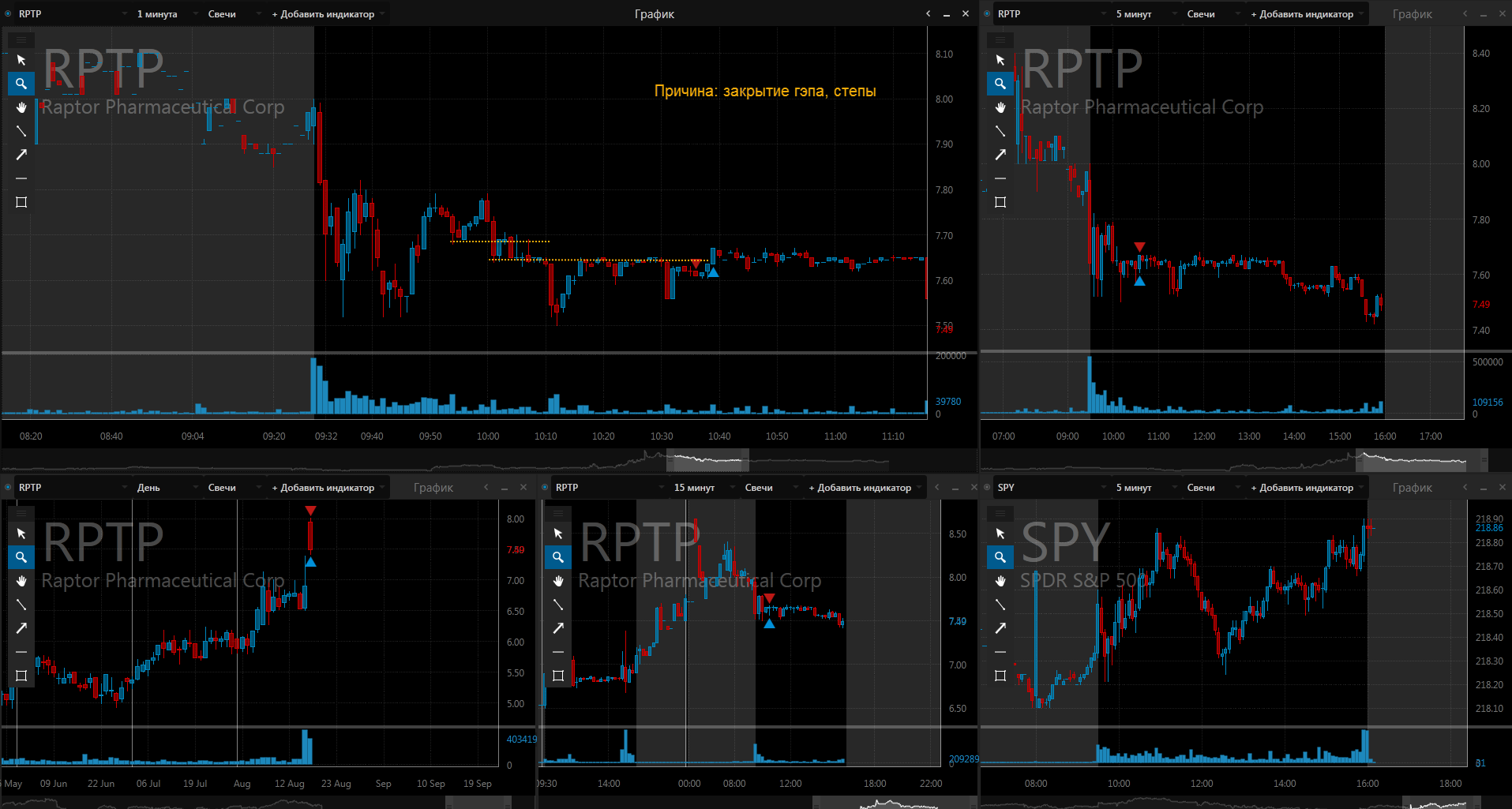Open 'Добавить индикатор' dropdown in 15 минут chart
1512x809 pixels.
tap(865, 488)
